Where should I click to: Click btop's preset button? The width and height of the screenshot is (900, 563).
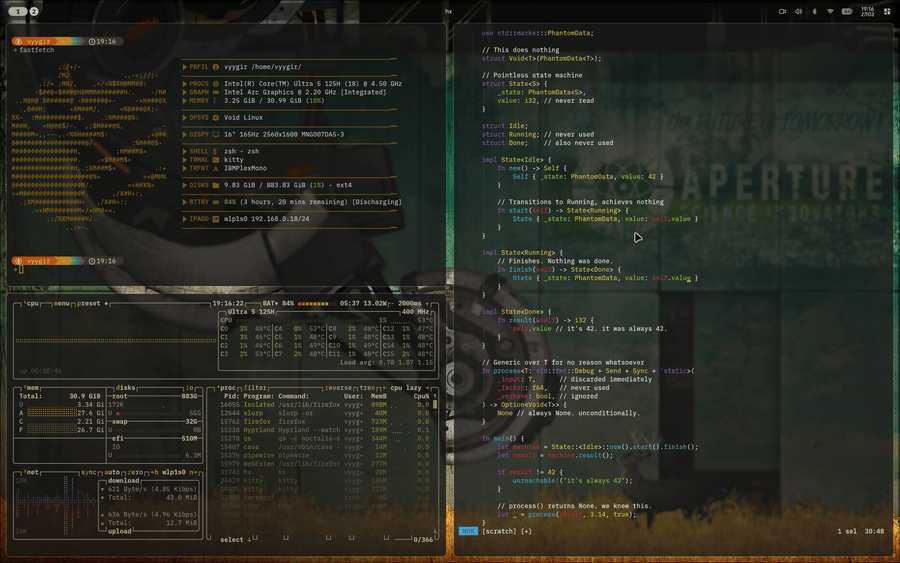pos(90,304)
